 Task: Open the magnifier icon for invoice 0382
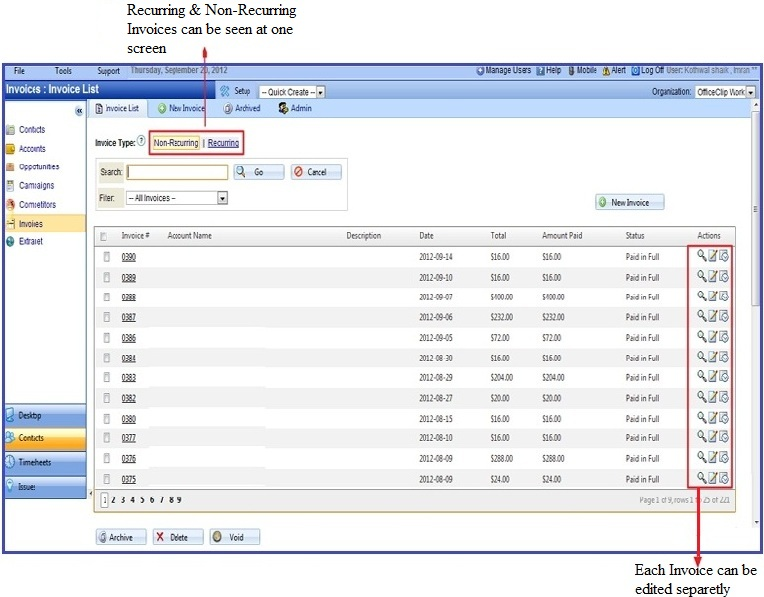701,397
